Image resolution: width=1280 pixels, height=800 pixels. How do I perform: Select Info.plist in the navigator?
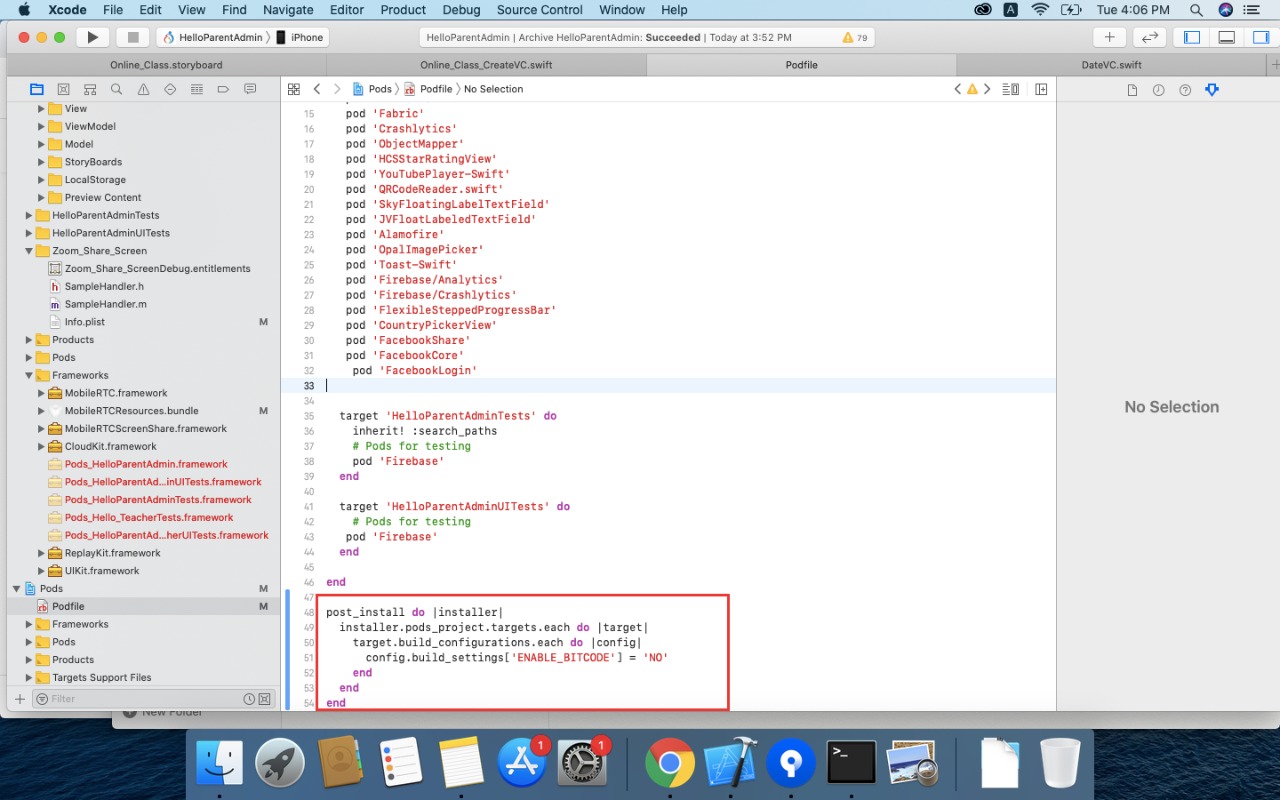84,322
